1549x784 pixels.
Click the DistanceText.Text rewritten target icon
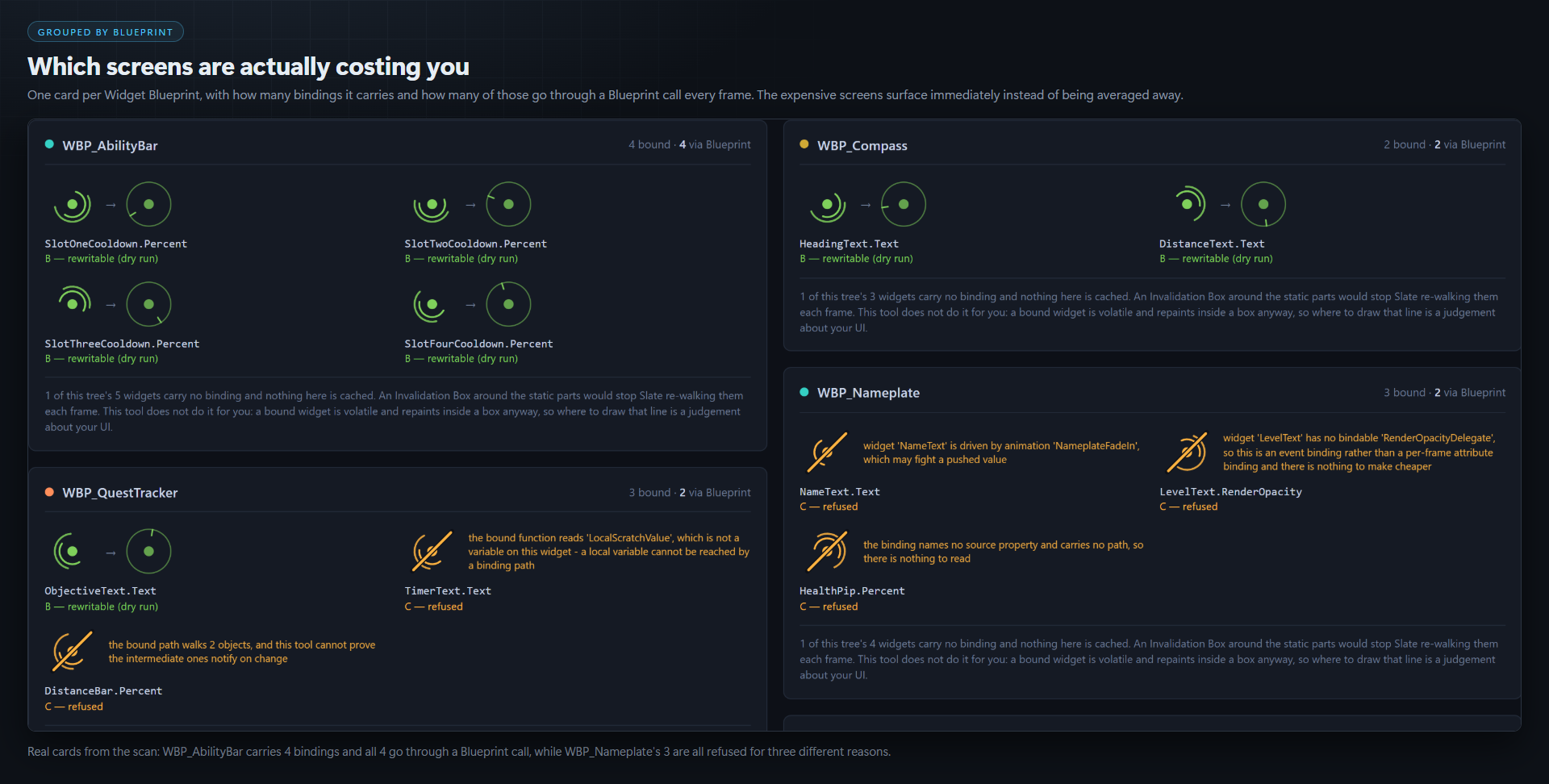click(x=1263, y=204)
